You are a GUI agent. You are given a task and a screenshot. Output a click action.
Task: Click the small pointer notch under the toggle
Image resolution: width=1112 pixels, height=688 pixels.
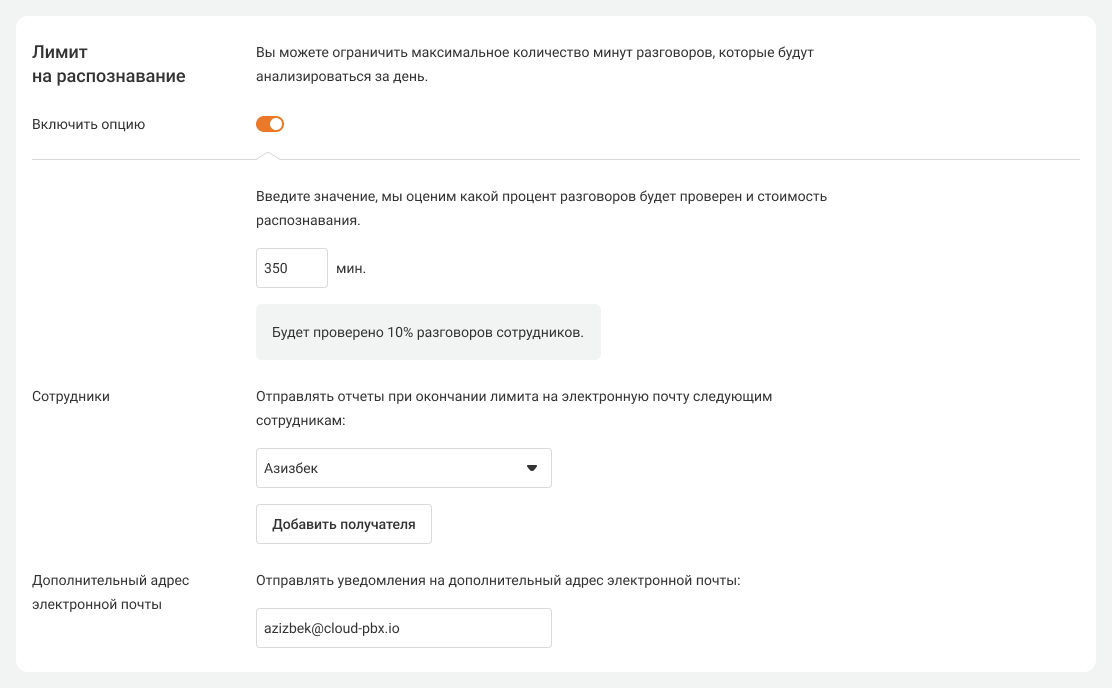click(x=267, y=155)
